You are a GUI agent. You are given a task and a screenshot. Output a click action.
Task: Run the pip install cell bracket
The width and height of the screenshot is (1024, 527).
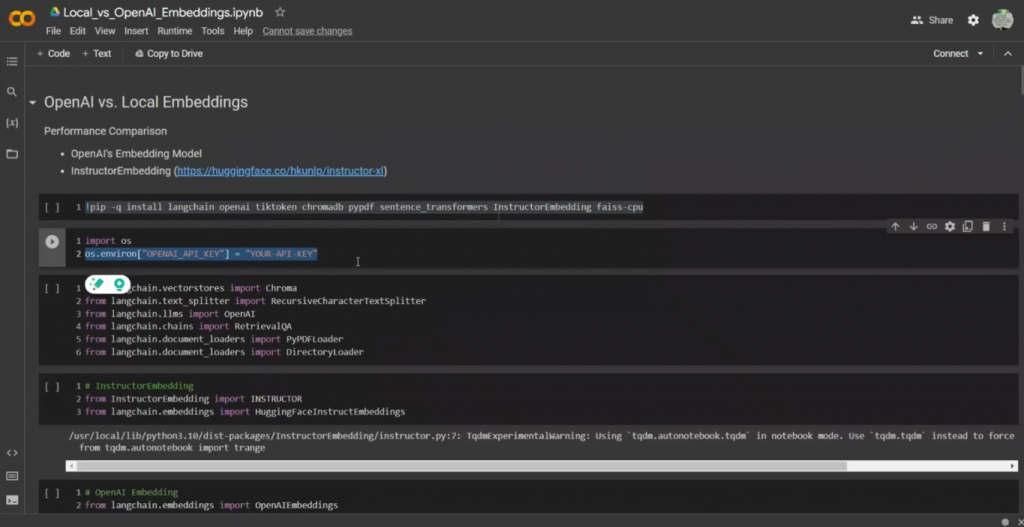[x=52, y=208]
